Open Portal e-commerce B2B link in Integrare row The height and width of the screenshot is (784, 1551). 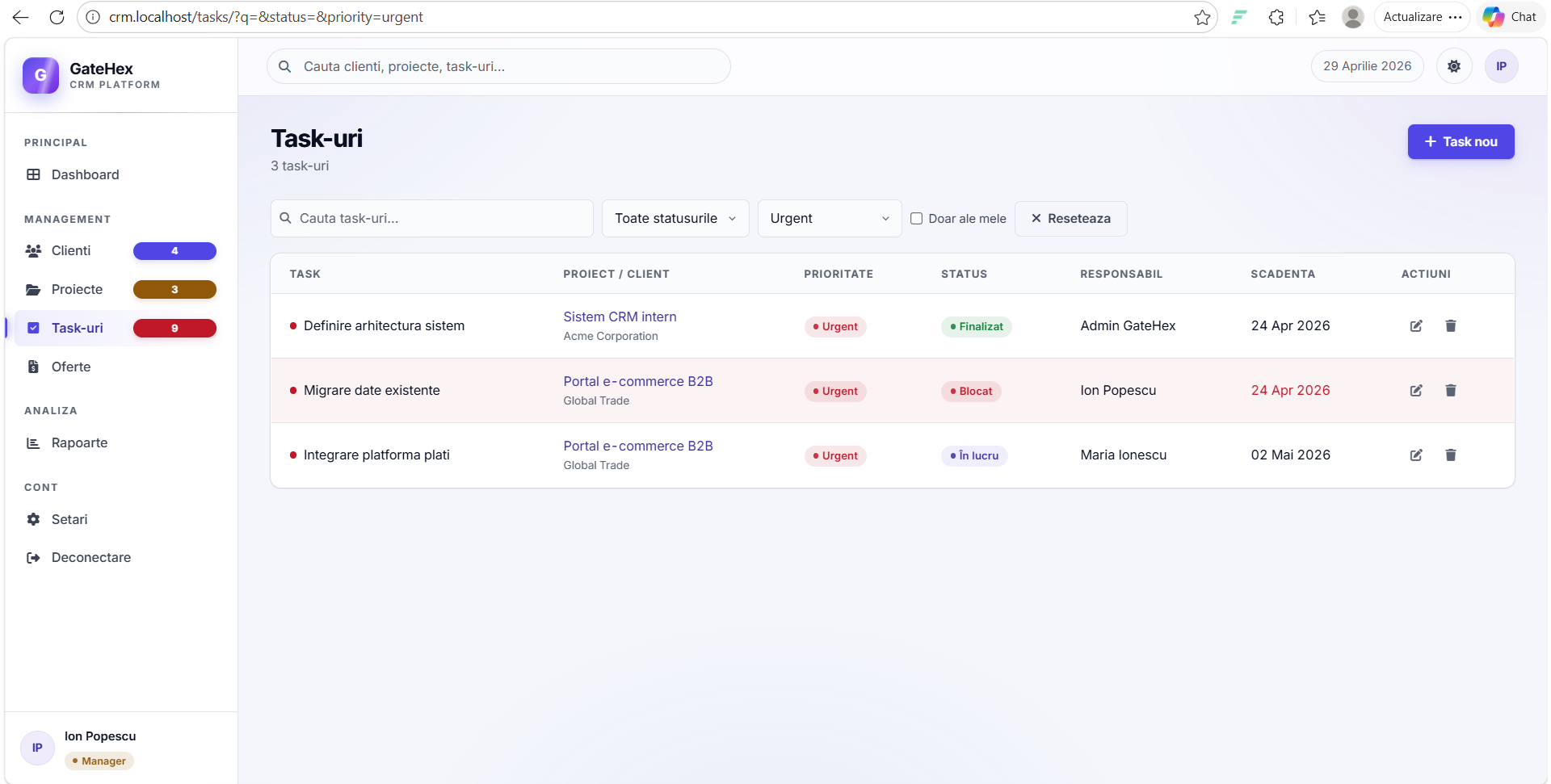(x=638, y=447)
